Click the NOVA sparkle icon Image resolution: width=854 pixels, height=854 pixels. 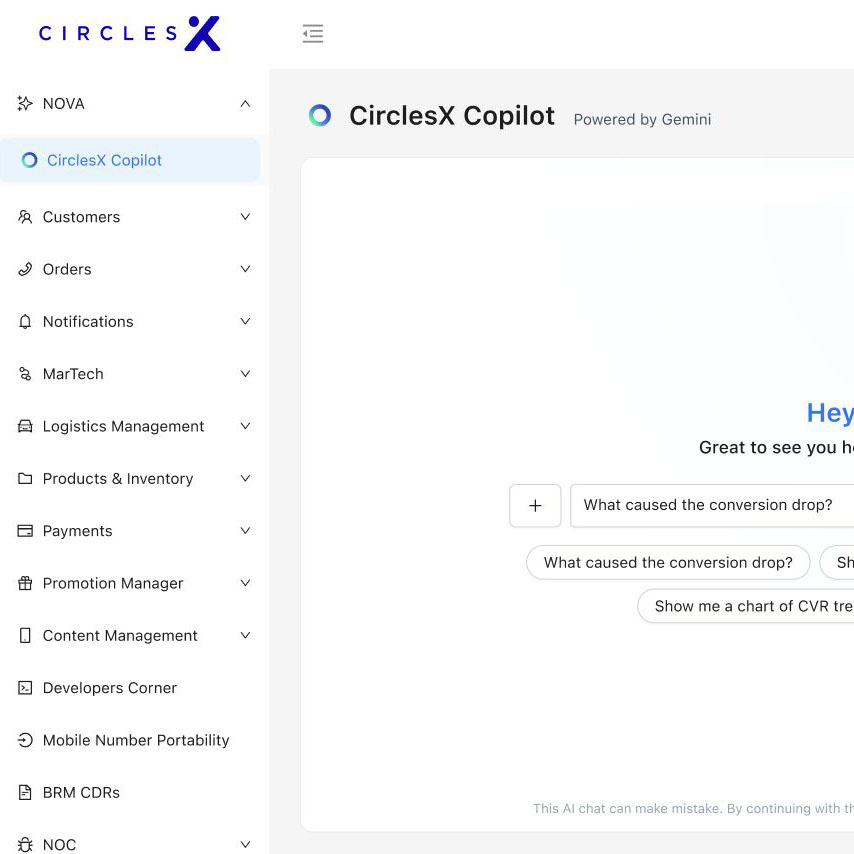25,103
